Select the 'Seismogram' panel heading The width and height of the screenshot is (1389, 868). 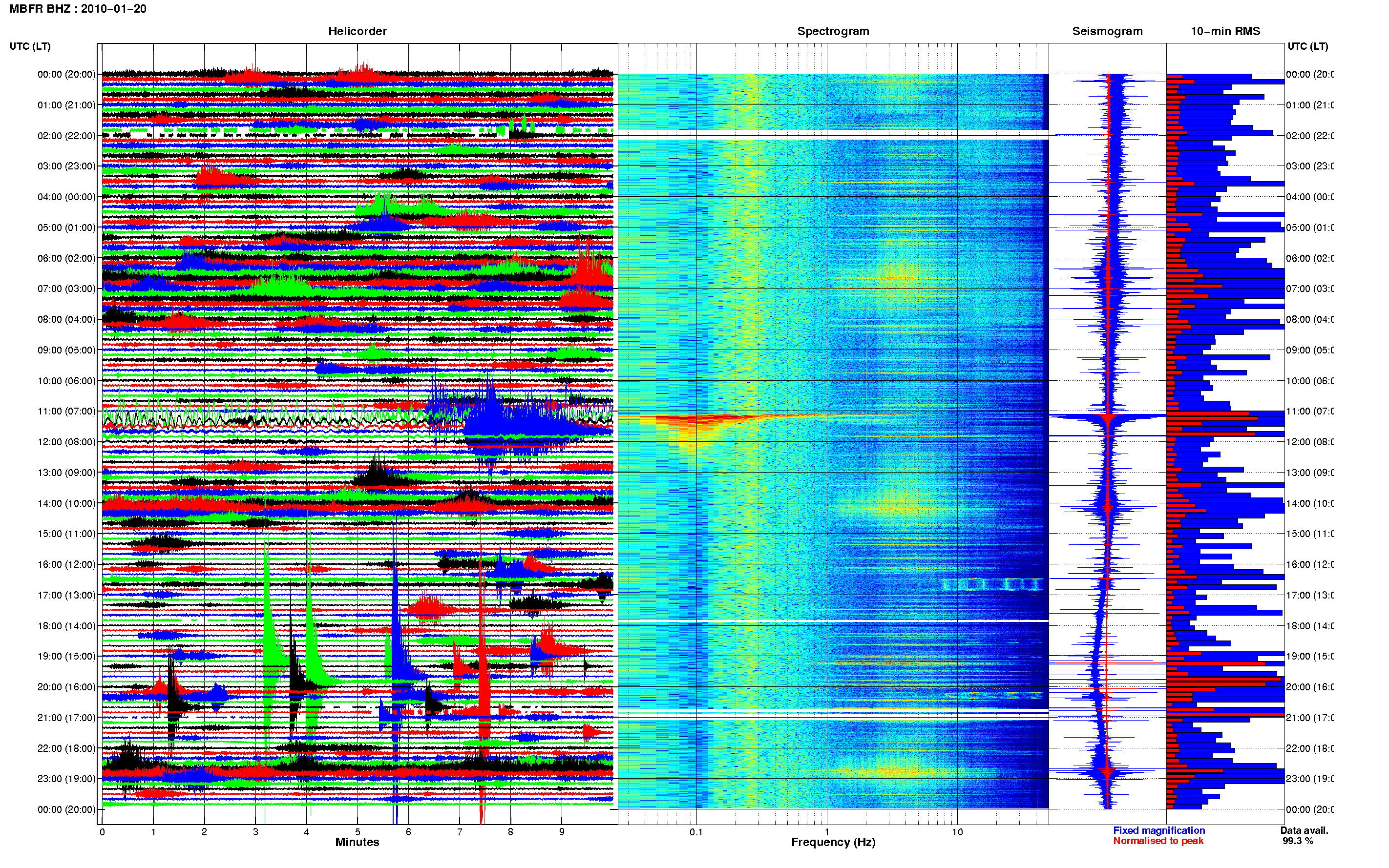[1107, 31]
